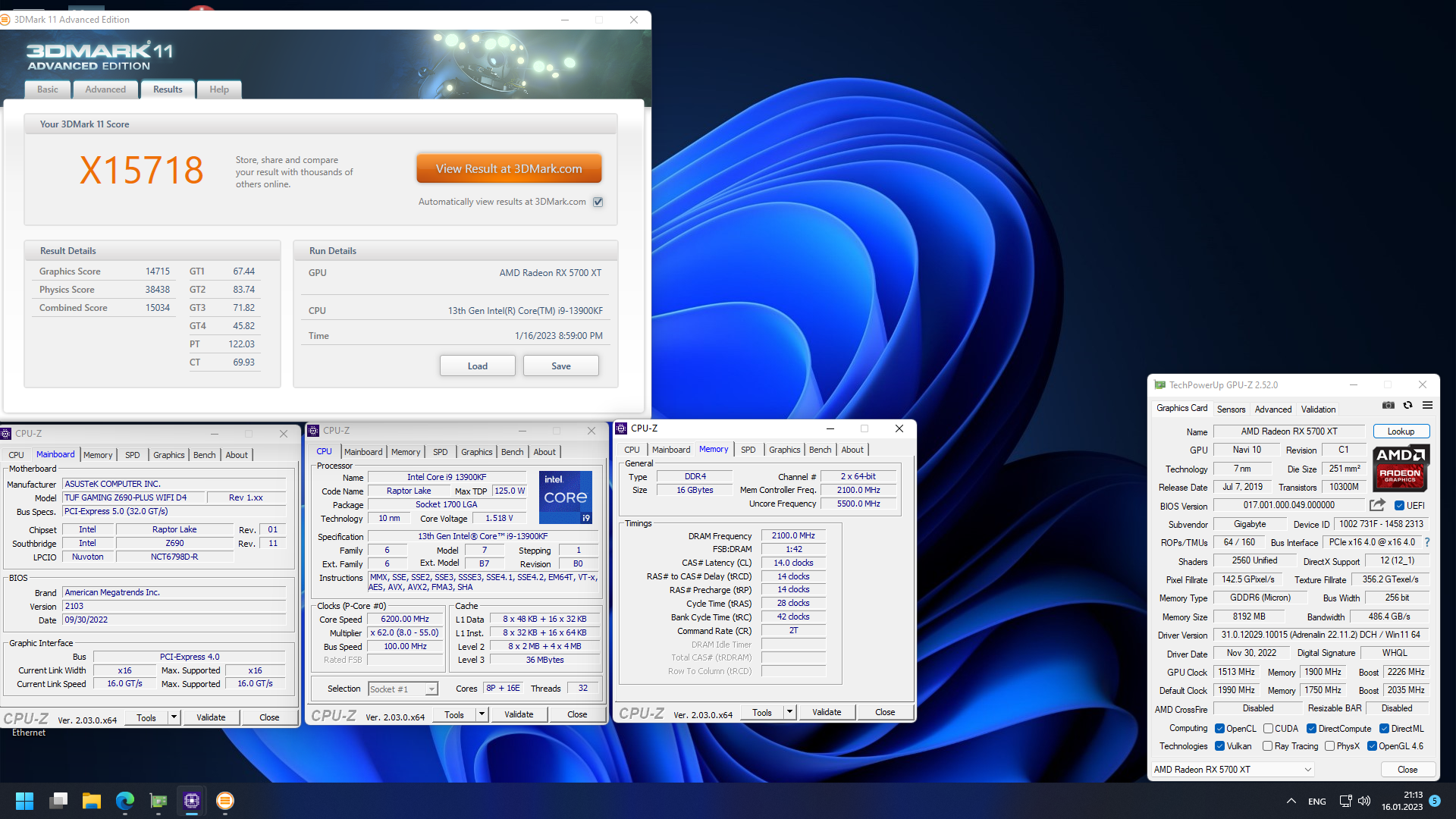Click Lookup button in GPU-Z
The height and width of the screenshot is (819, 1456).
point(1401,431)
